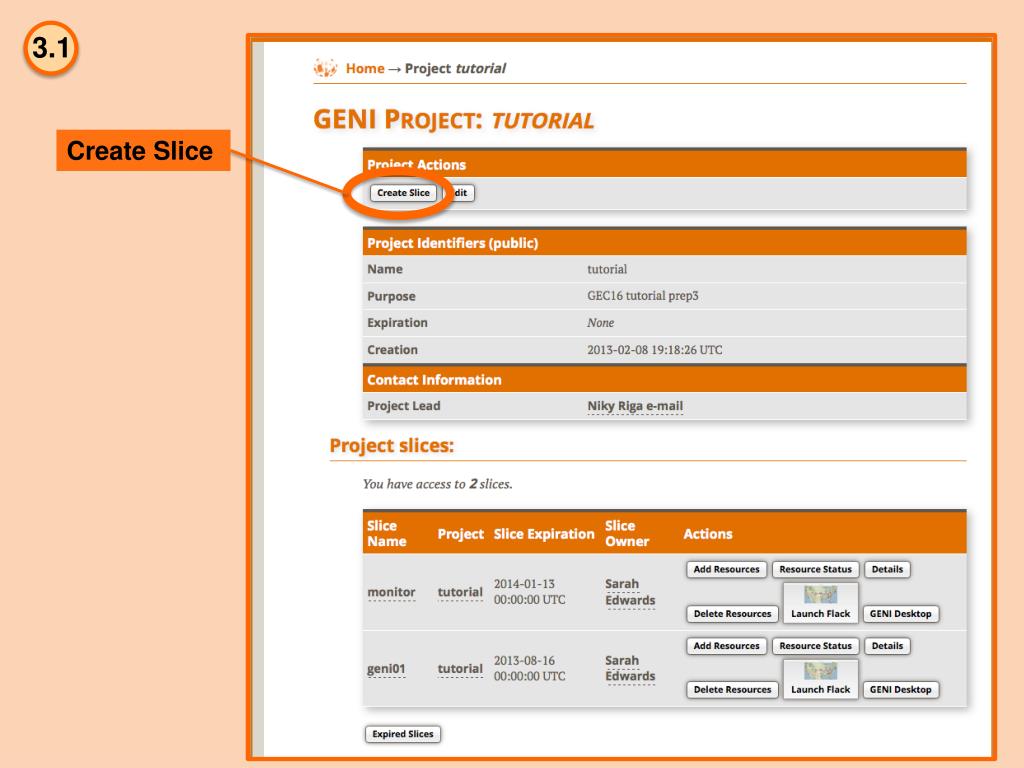Viewport: 1024px width, 768px height.
Task: Click the GENI logo icon in breadcrumb
Action: pyautogui.click(x=325, y=68)
